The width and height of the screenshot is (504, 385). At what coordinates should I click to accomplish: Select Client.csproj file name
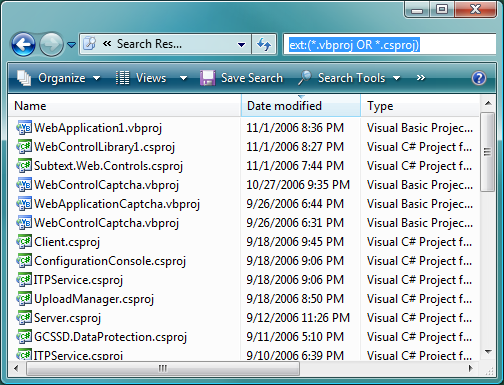[x=67, y=242]
